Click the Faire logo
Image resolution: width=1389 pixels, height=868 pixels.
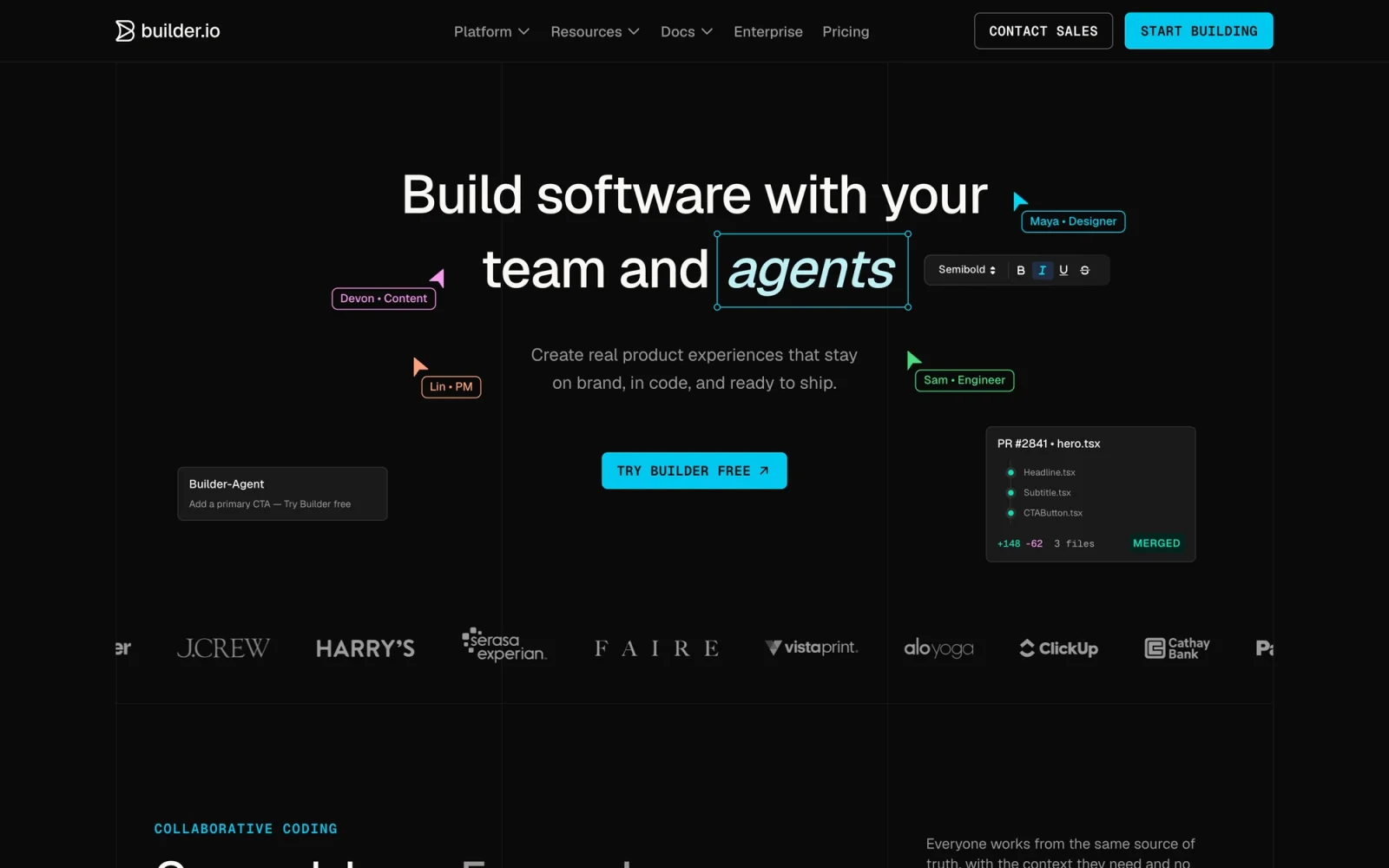(x=656, y=648)
